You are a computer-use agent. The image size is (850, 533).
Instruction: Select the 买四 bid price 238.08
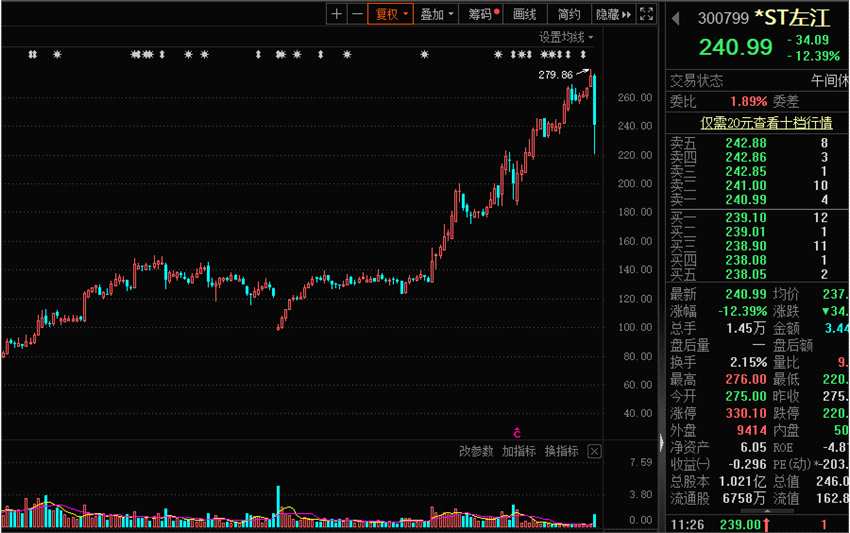point(746,260)
